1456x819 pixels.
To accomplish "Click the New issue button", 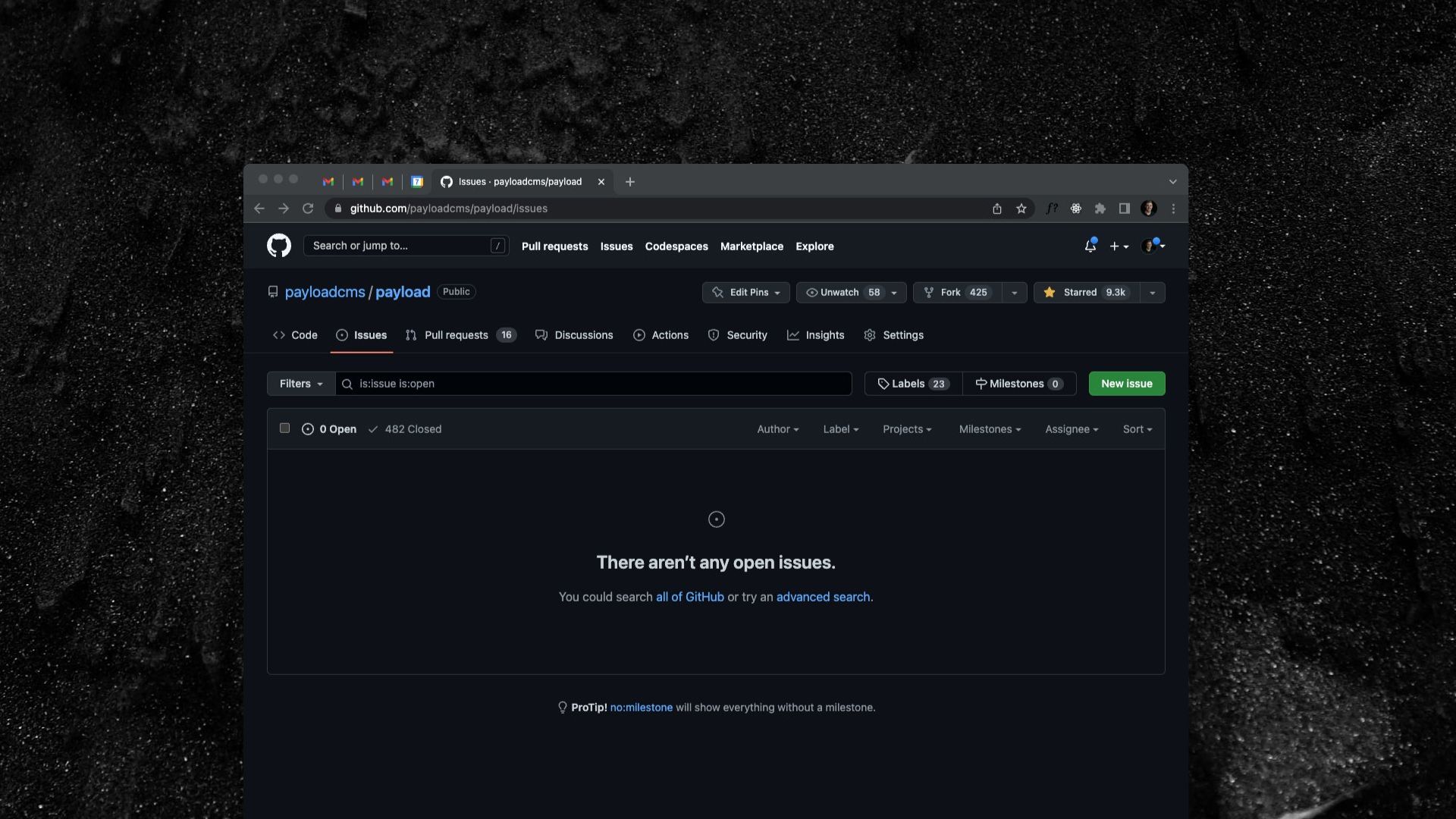I will (1126, 384).
